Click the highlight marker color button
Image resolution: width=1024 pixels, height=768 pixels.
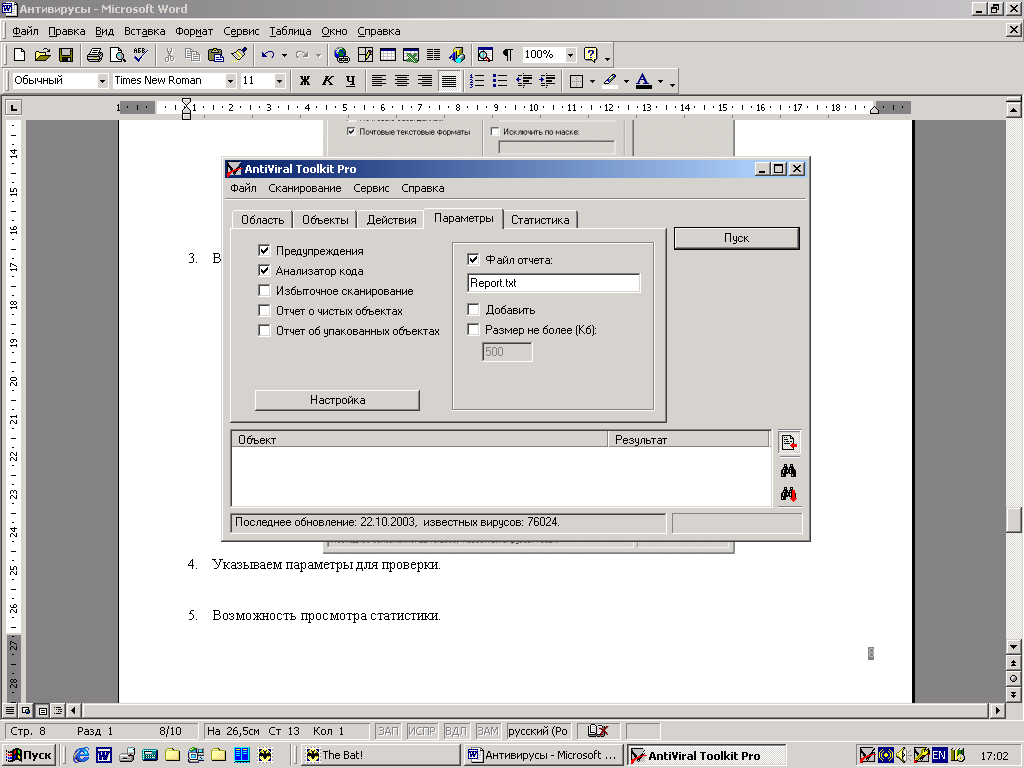tap(610, 81)
